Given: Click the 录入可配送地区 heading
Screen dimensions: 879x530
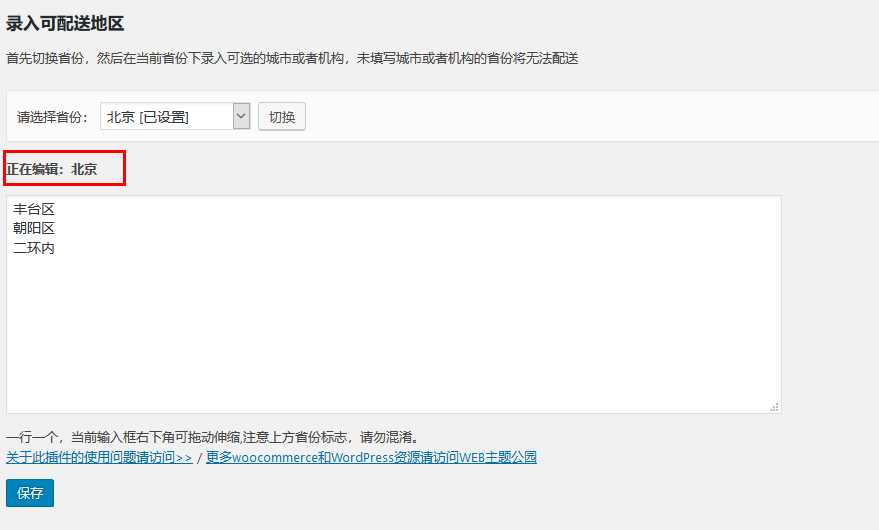Looking at the screenshot, I should coord(65,24).
